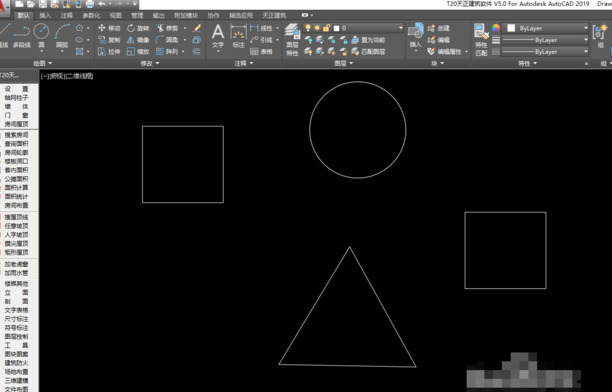This screenshot has height=392, width=612.
Task: Click 搜索房间 in the T20 sidebar
Action: (x=16, y=135)
